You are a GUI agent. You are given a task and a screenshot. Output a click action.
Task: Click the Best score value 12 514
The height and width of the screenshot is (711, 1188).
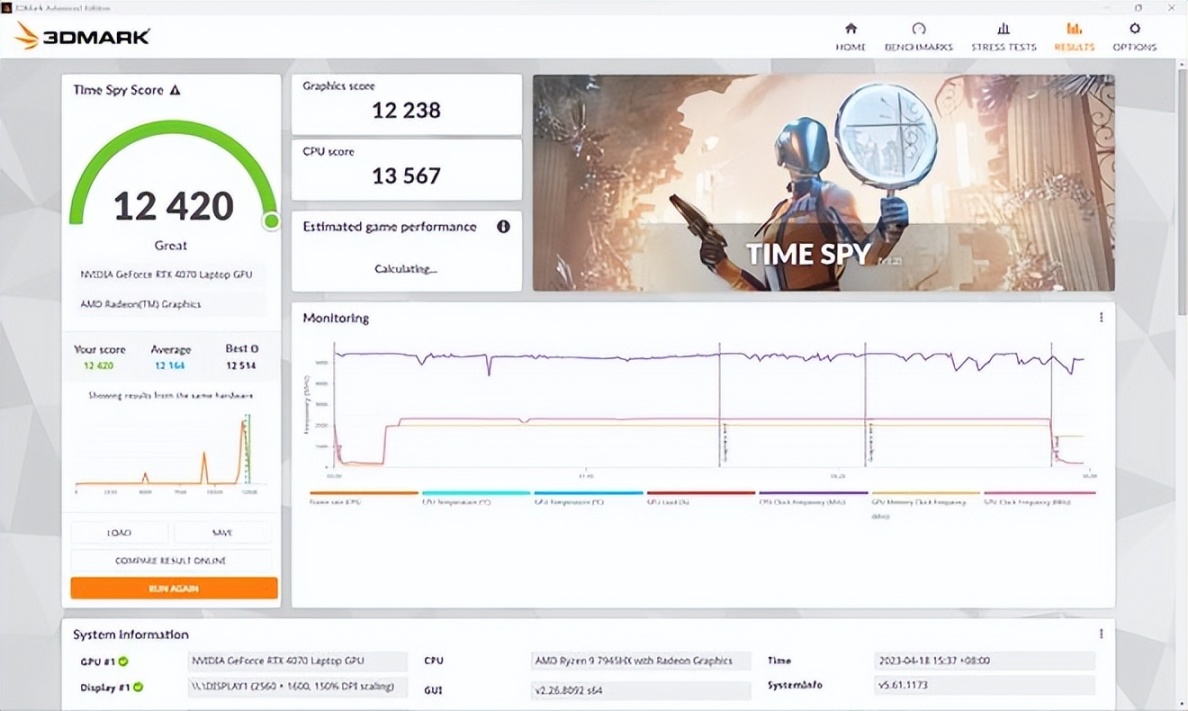[241, 365]
